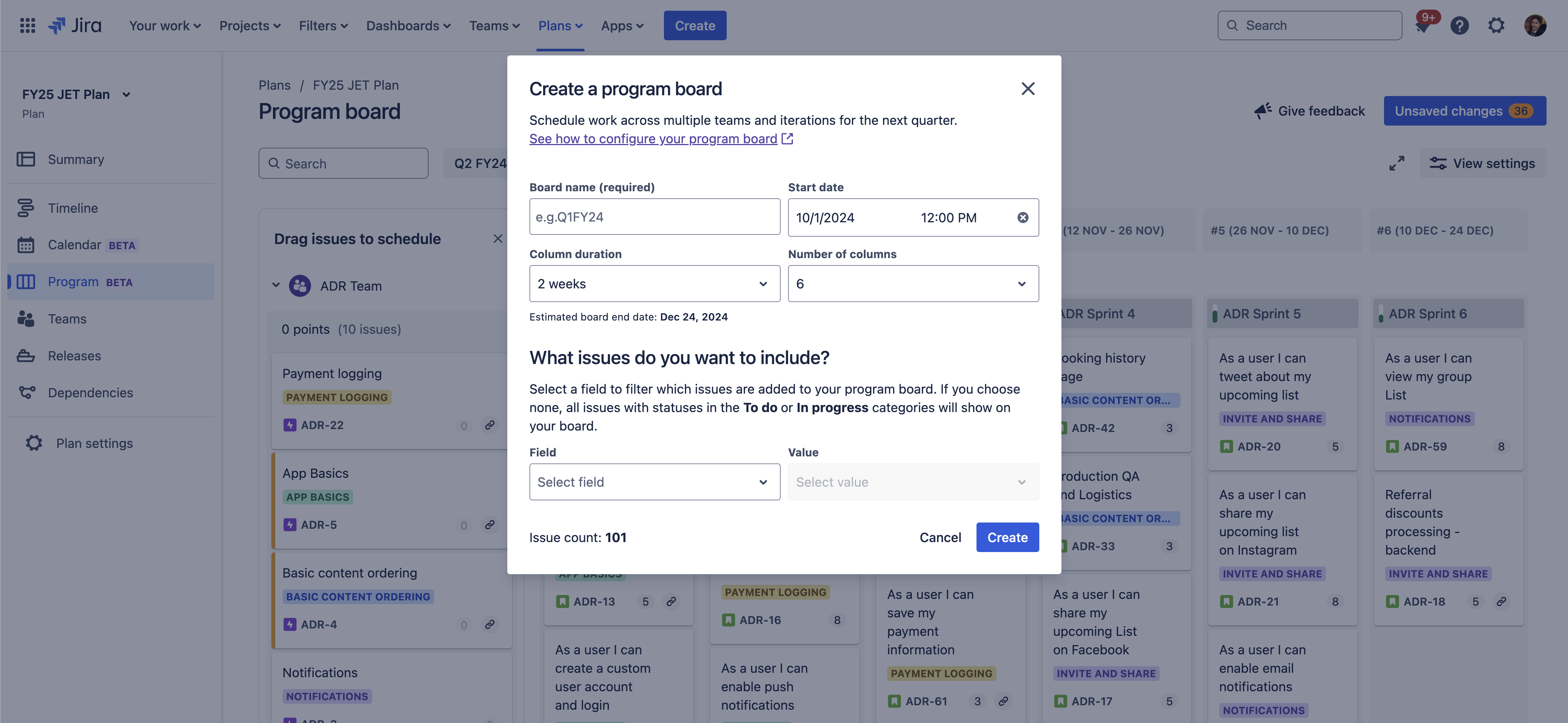Expand the FY25 JET Plan switcher chevron
The image size is (1568, 723).
coord(126,94)
